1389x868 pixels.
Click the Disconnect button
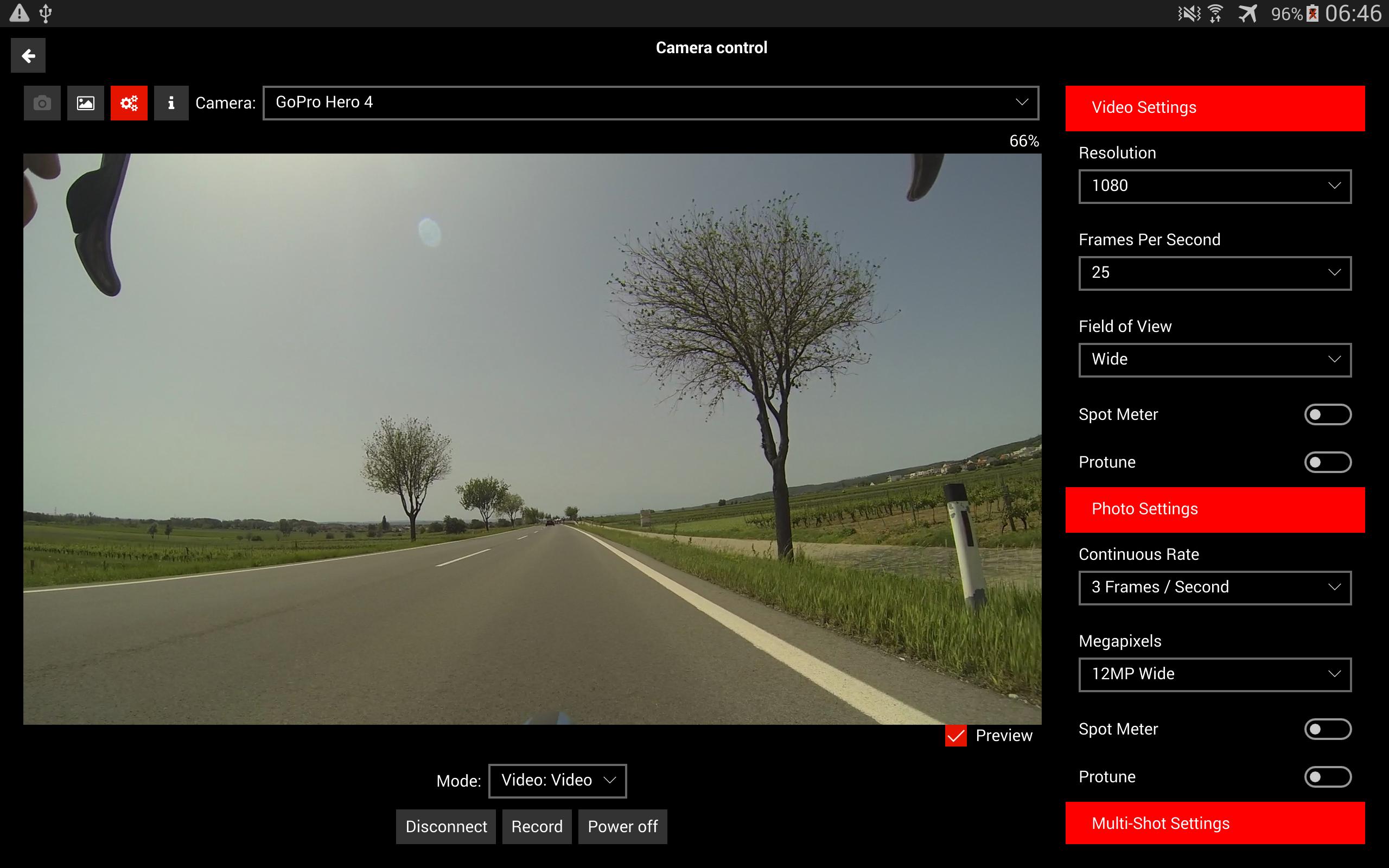pyautogui.click(x=446, y=827)
